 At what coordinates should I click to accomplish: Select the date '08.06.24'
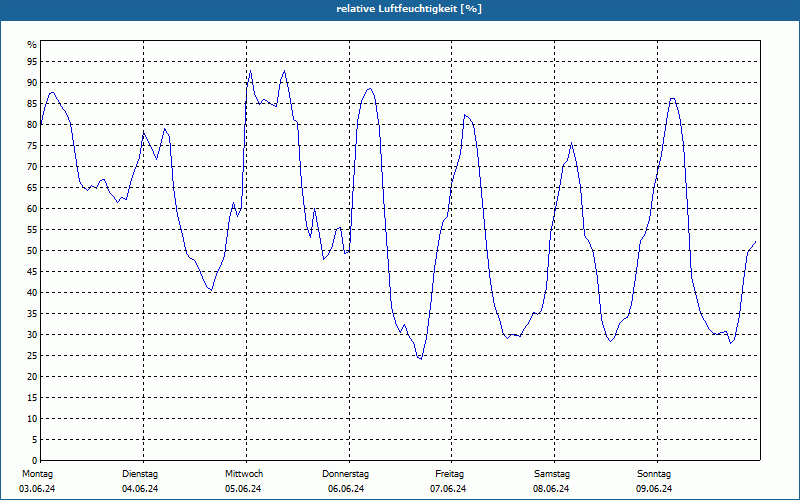click(551, 489)
